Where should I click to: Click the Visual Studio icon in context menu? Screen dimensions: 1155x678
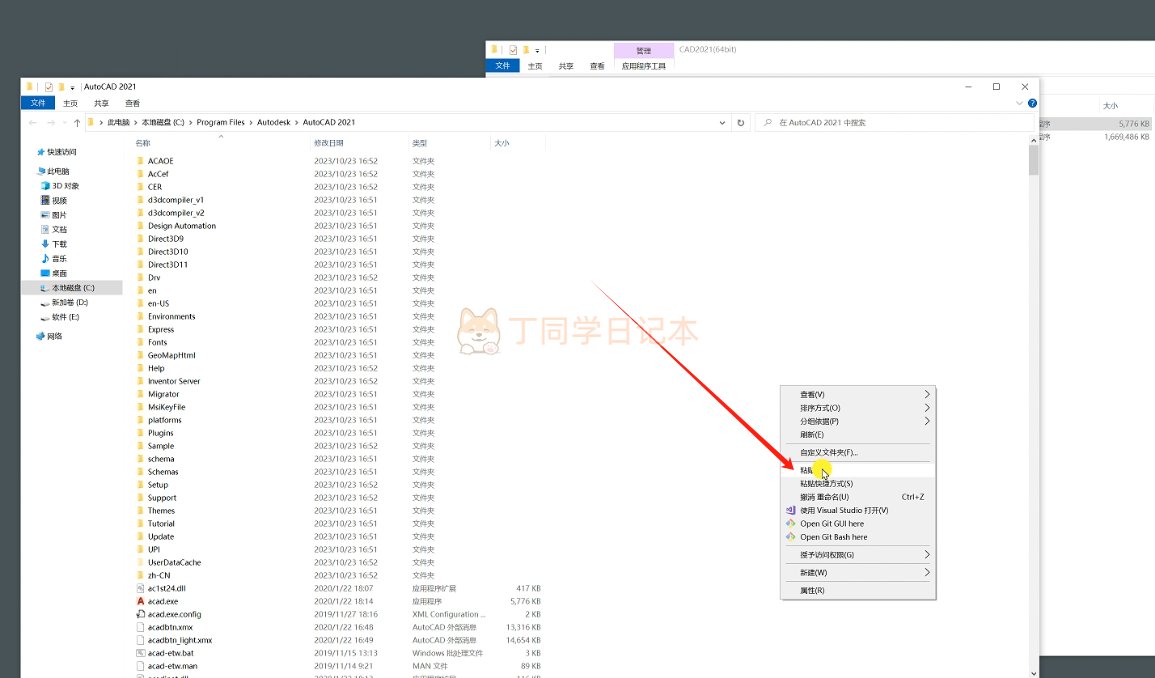[x=790, y=510]
